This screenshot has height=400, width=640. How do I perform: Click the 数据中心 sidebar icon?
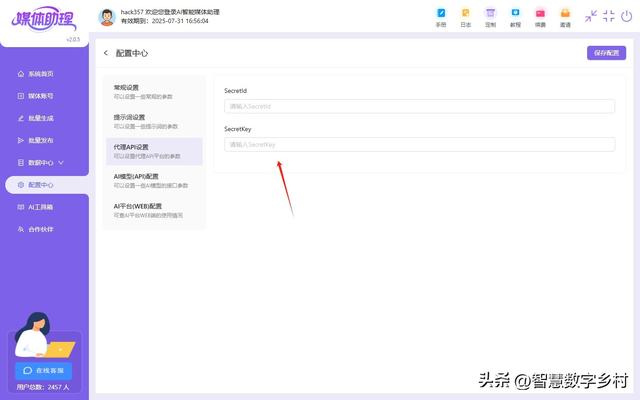click(x=21, y=162)
